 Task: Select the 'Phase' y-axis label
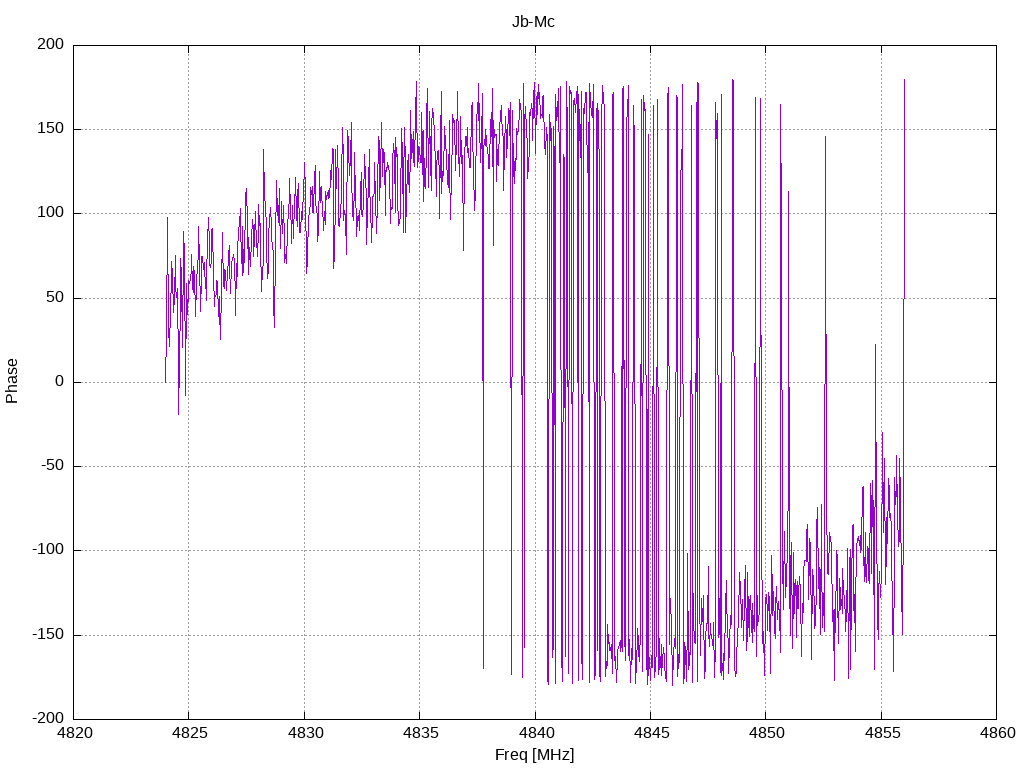(x=12, y=381)
